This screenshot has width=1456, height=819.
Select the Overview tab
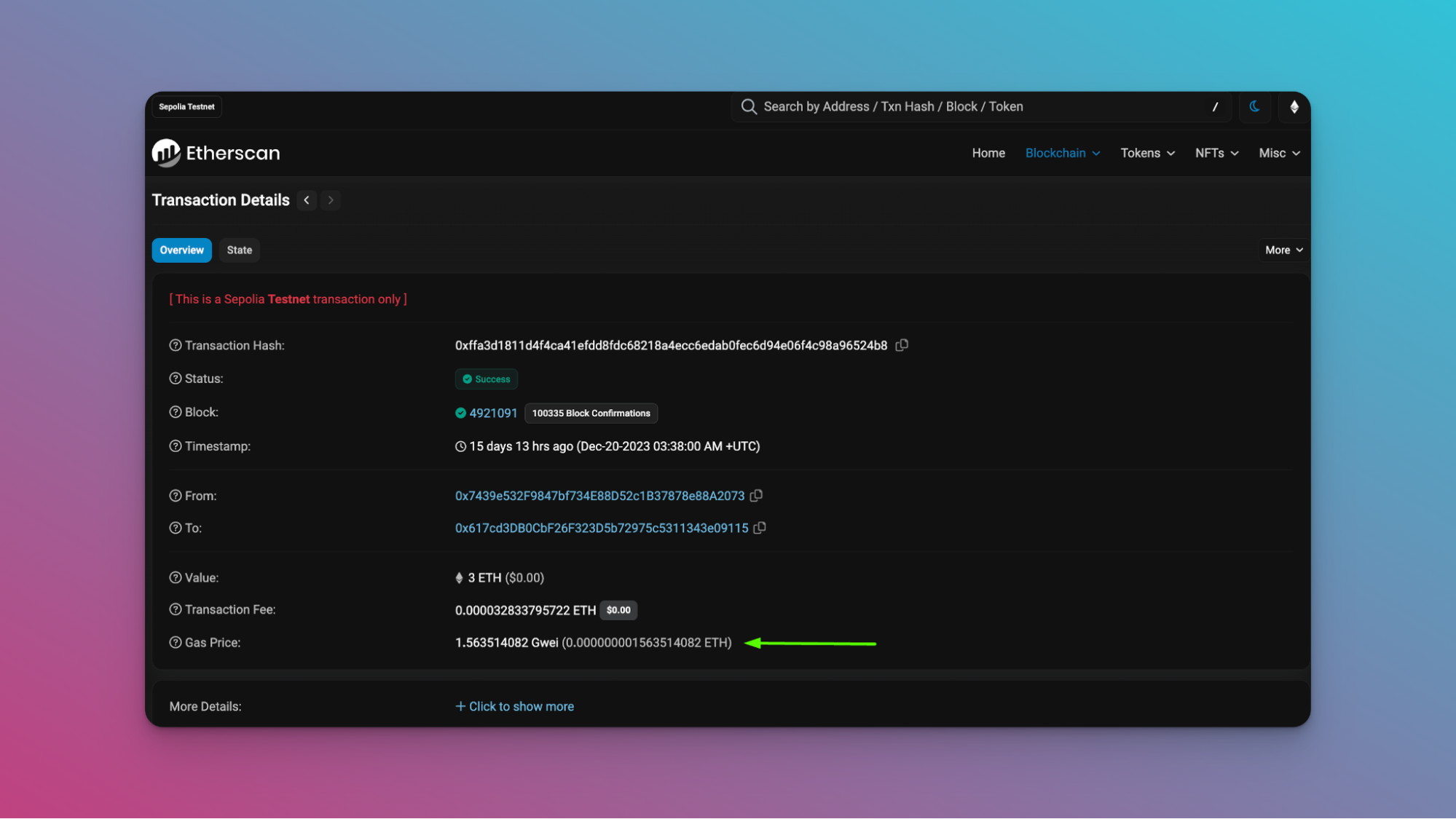click(x=181, y=250)
